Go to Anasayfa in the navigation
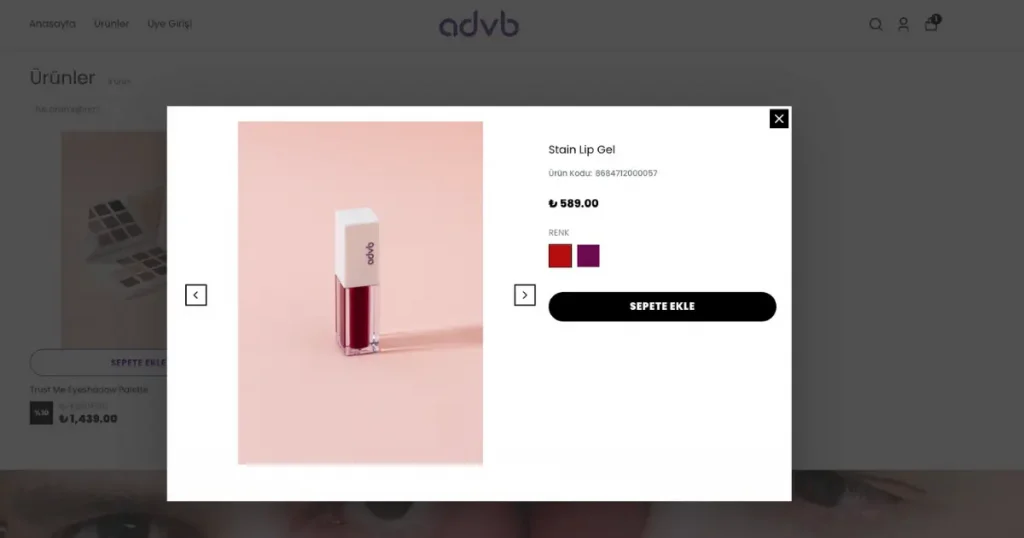1024x538 pixels. (52, 24)
